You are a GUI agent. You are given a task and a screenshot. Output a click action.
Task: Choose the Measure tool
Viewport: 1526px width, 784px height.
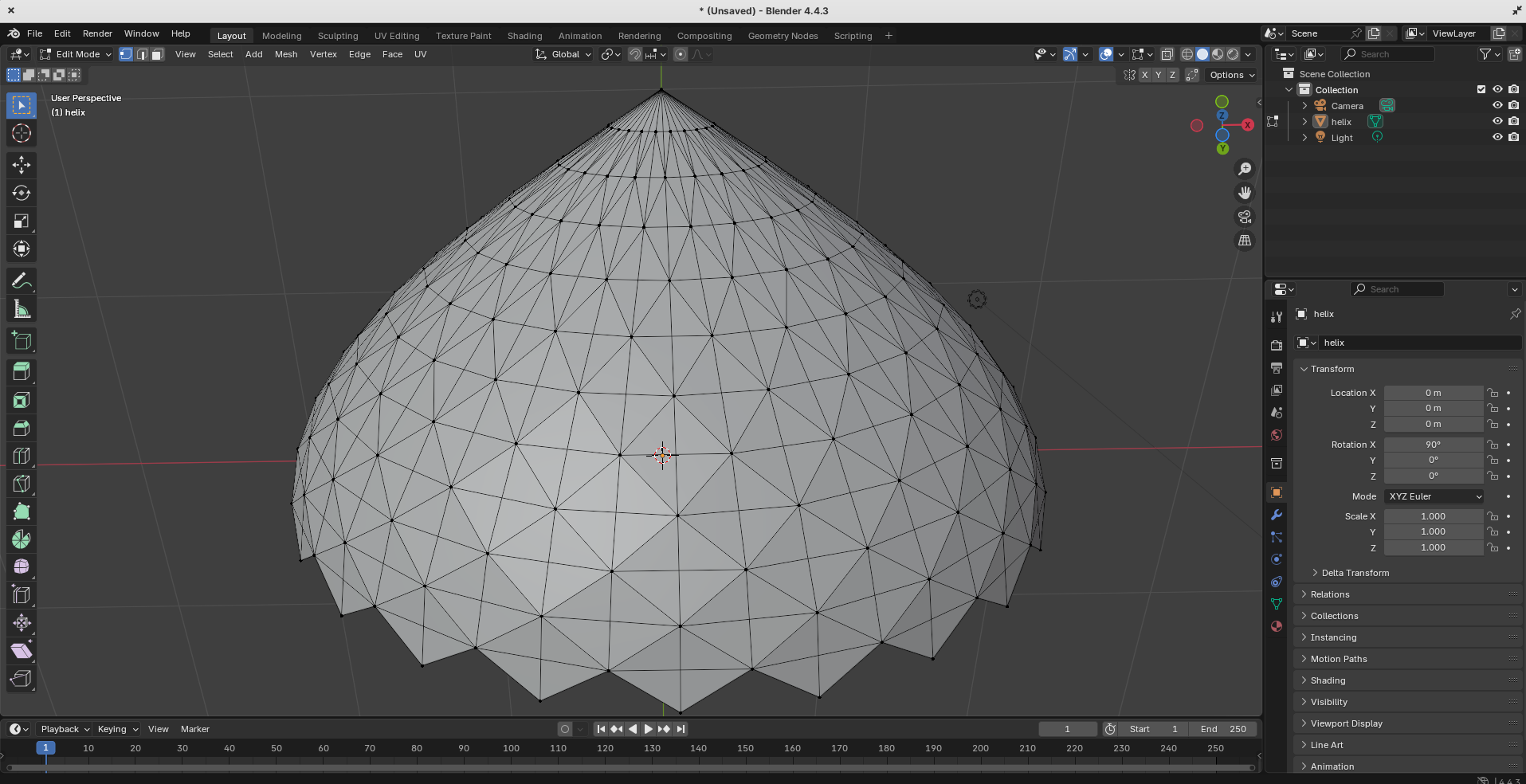click(x=22, y=309)
